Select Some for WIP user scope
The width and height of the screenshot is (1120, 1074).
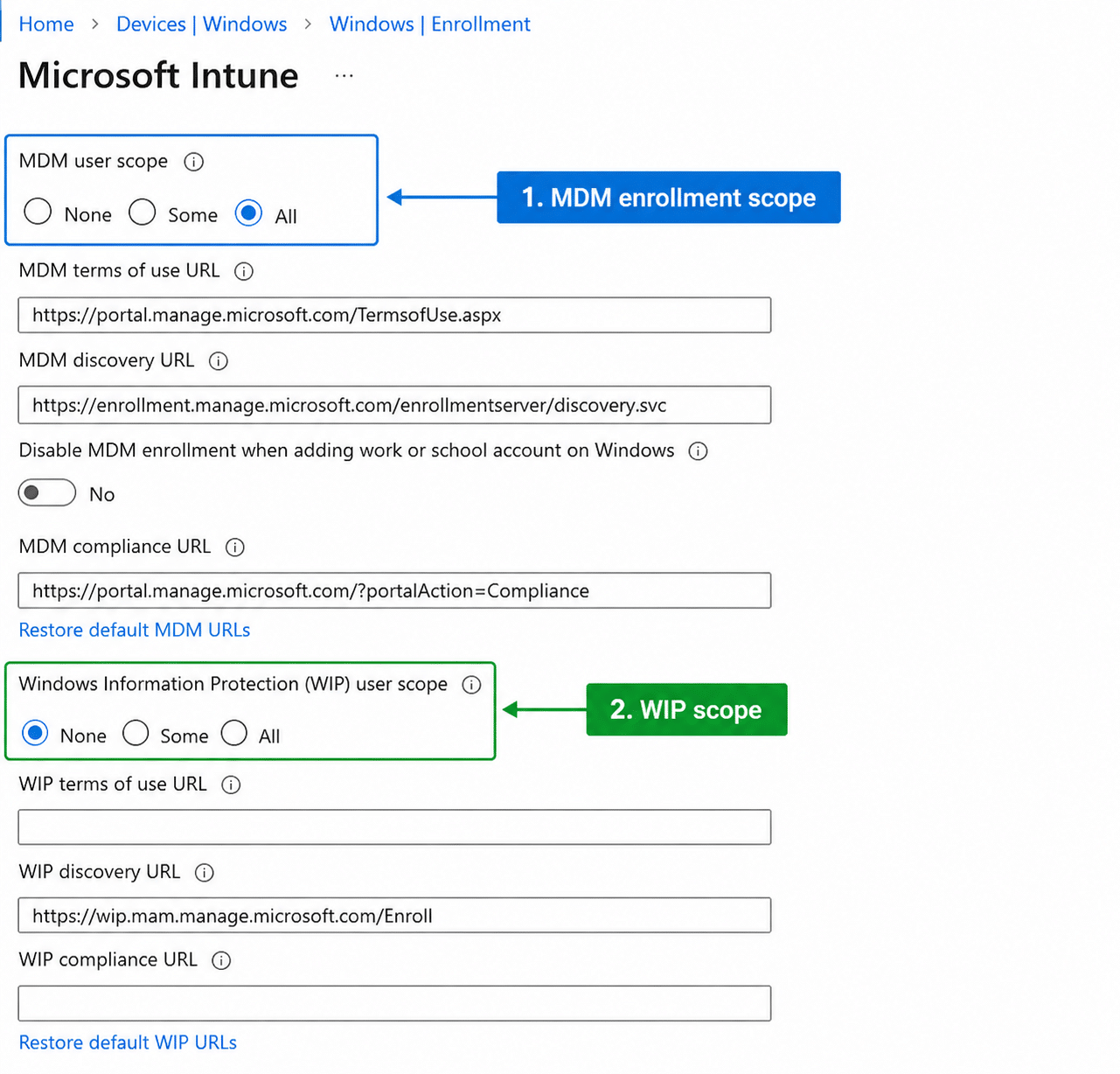[136, 733]
